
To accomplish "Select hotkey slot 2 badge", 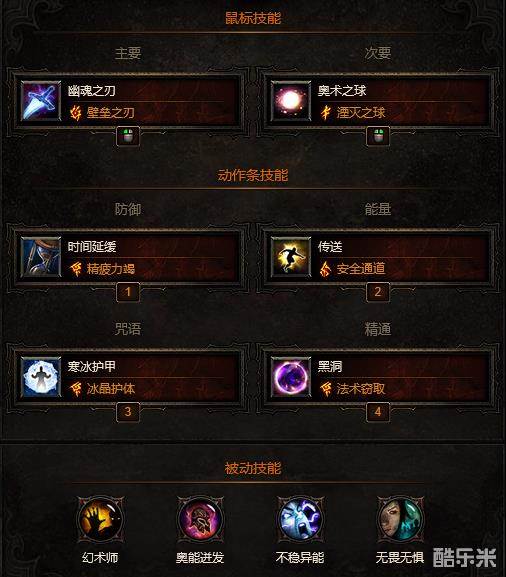I will [378, 292].
